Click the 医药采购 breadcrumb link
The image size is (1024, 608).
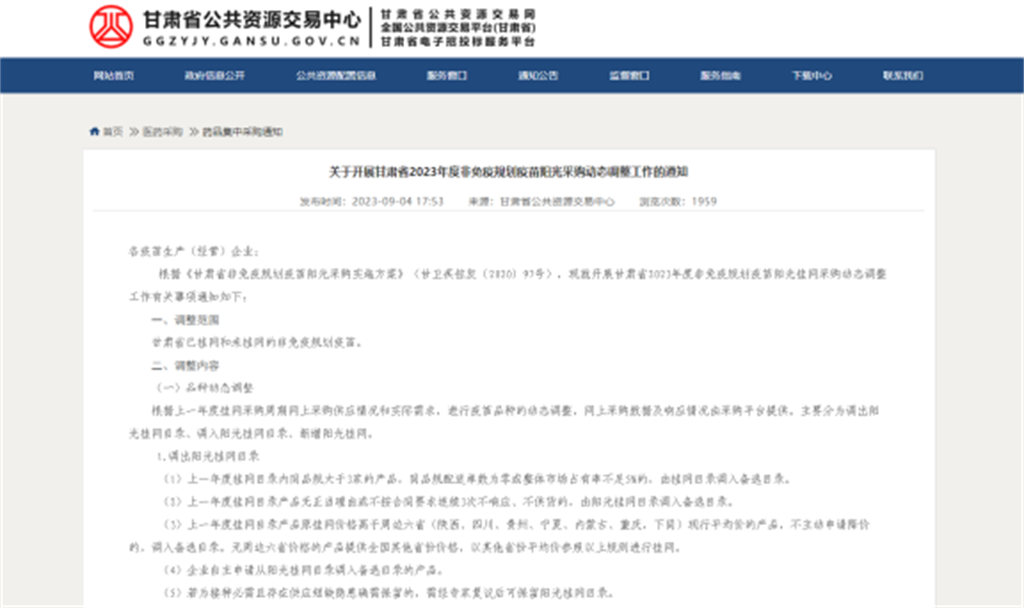click(163, 132)
